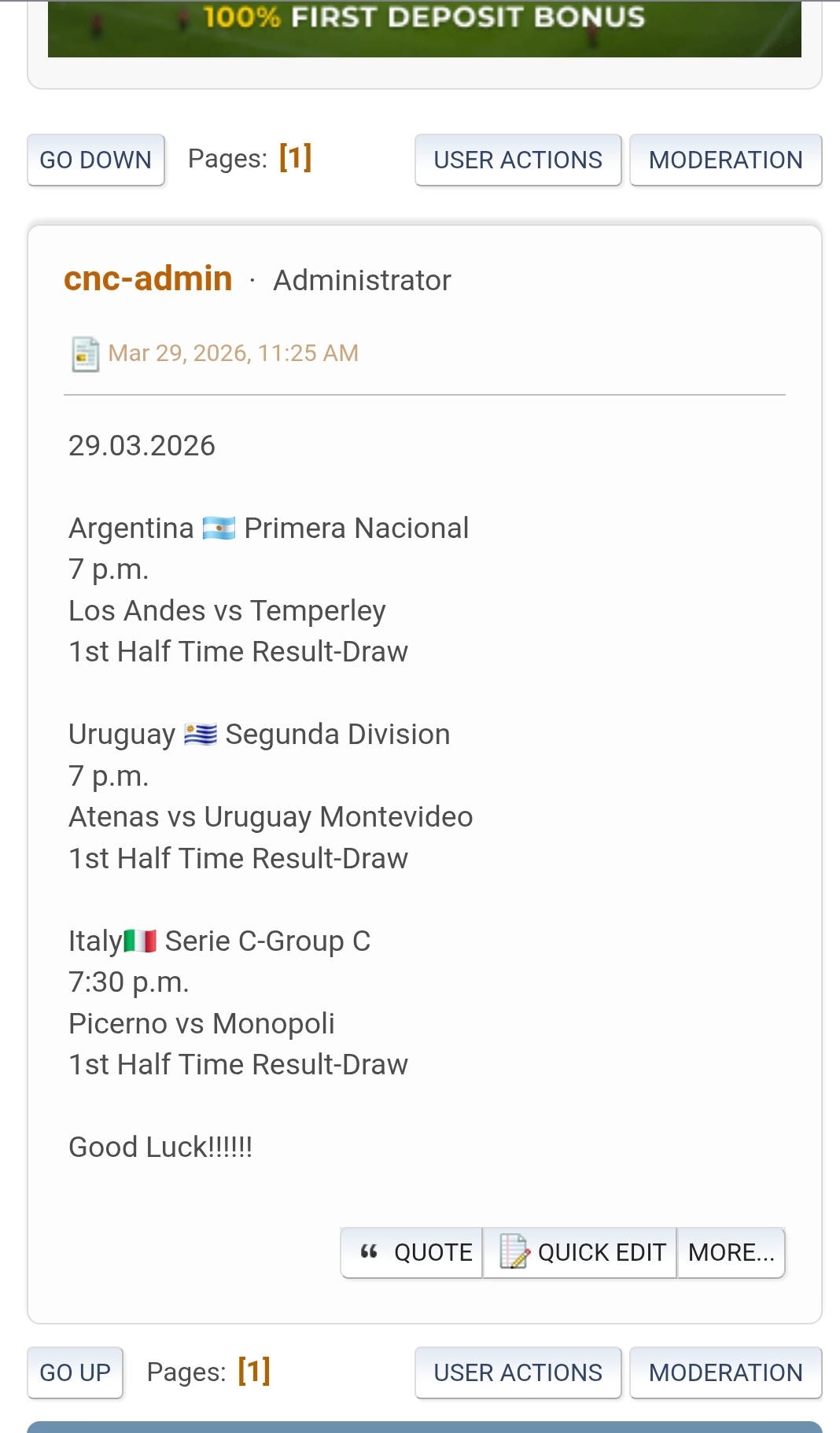Click the quotation mark icon
This screenshot has width=840, height=1433.
[x=369, y=1251]
